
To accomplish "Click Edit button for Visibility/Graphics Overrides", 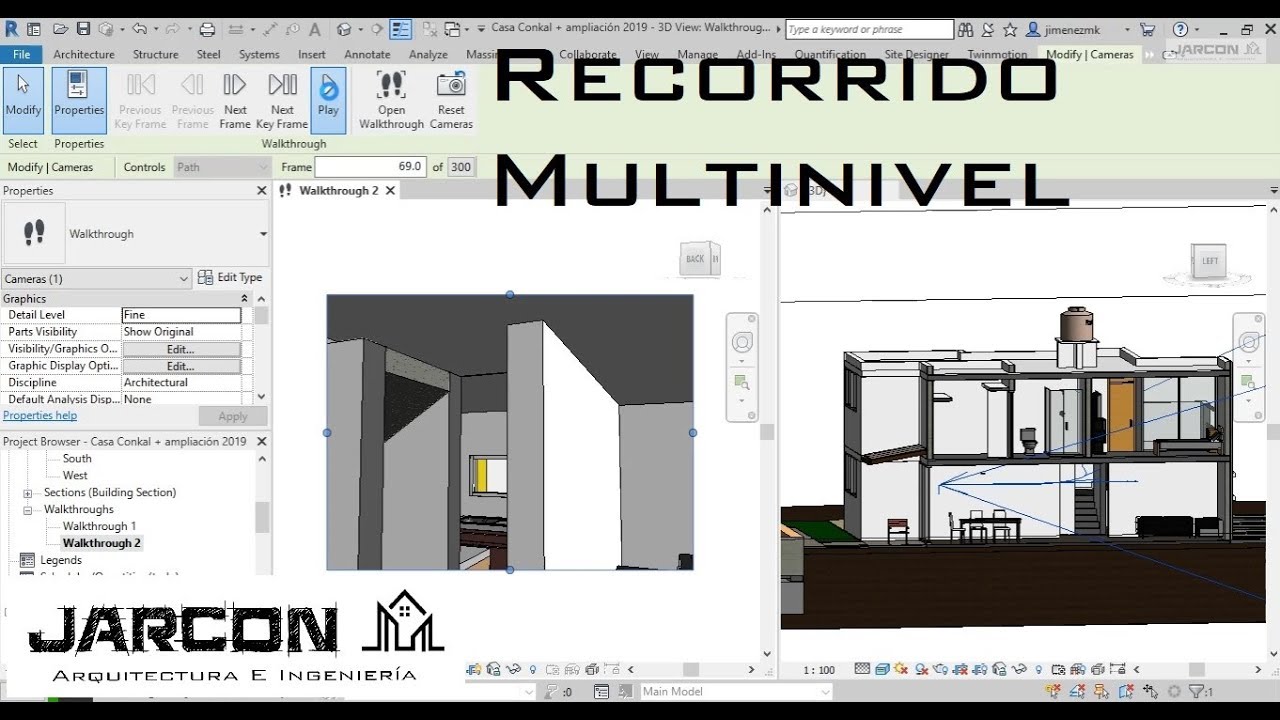I will (181, 349).
